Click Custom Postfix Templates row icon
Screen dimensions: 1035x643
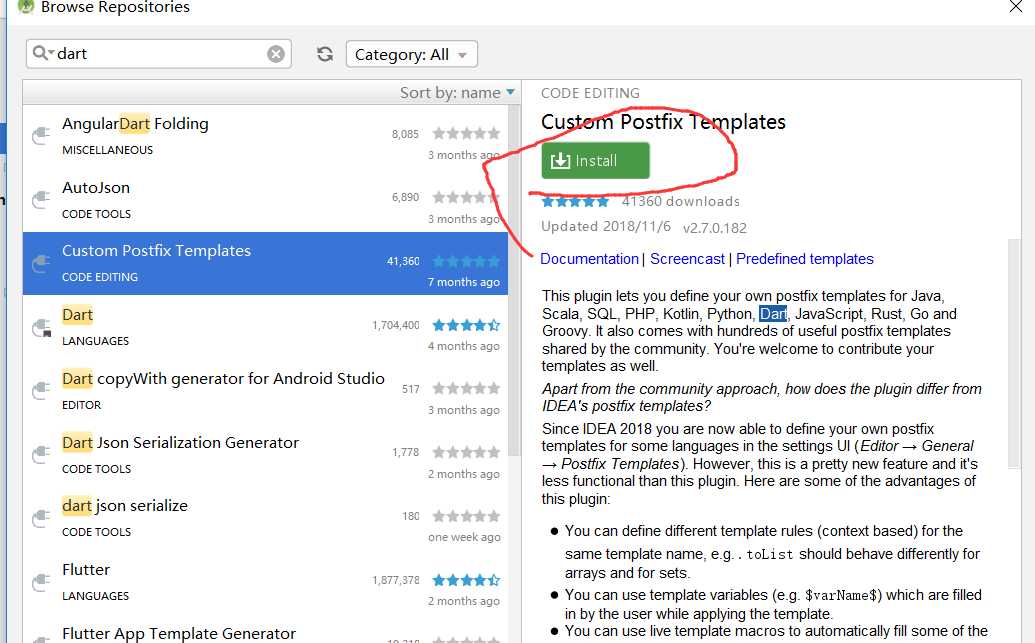41,263
